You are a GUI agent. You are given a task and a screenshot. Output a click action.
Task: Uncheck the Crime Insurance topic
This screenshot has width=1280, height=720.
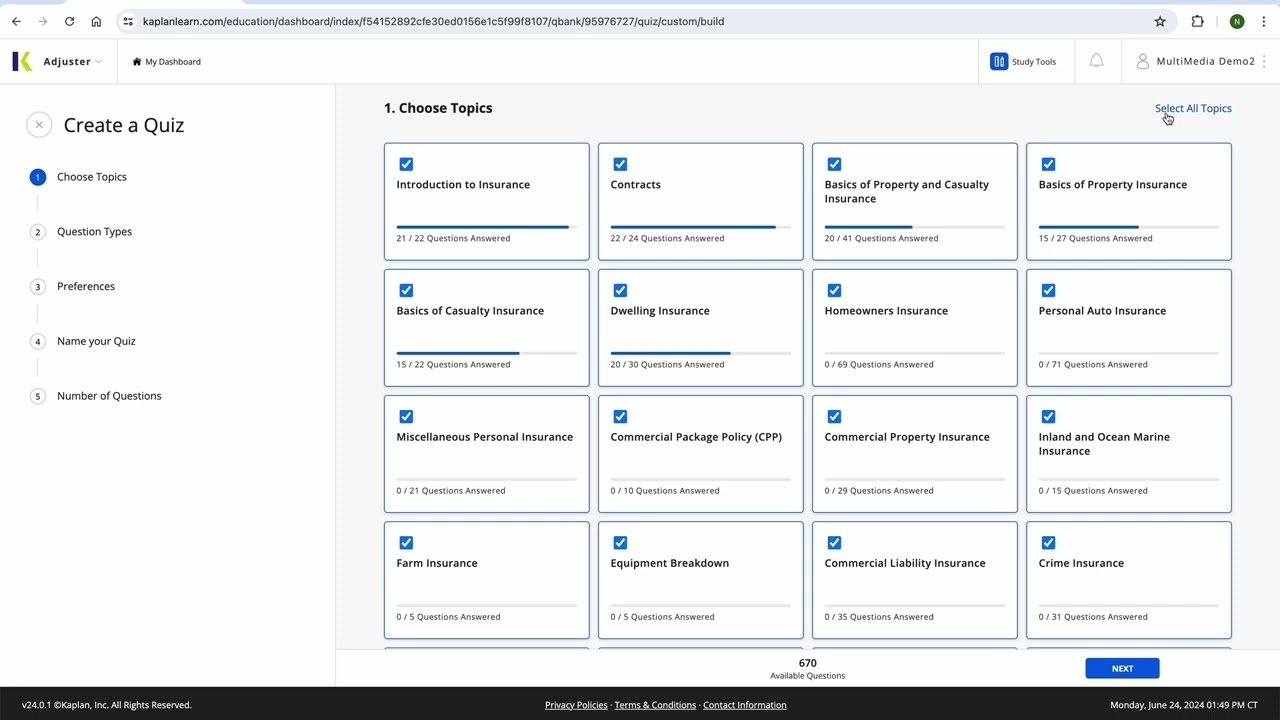(1048, 542)
